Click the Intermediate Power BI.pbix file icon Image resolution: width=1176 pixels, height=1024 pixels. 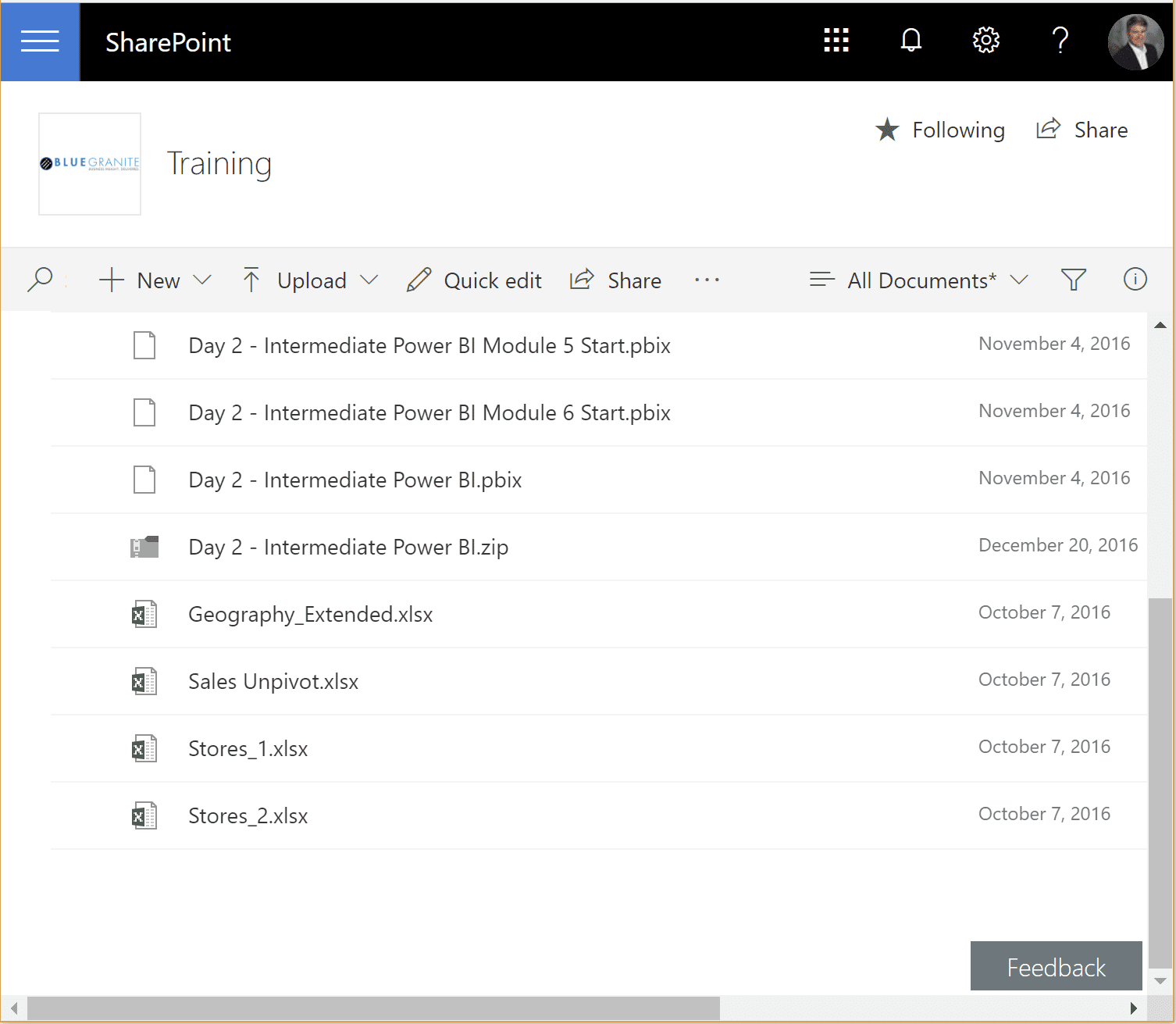144,480
